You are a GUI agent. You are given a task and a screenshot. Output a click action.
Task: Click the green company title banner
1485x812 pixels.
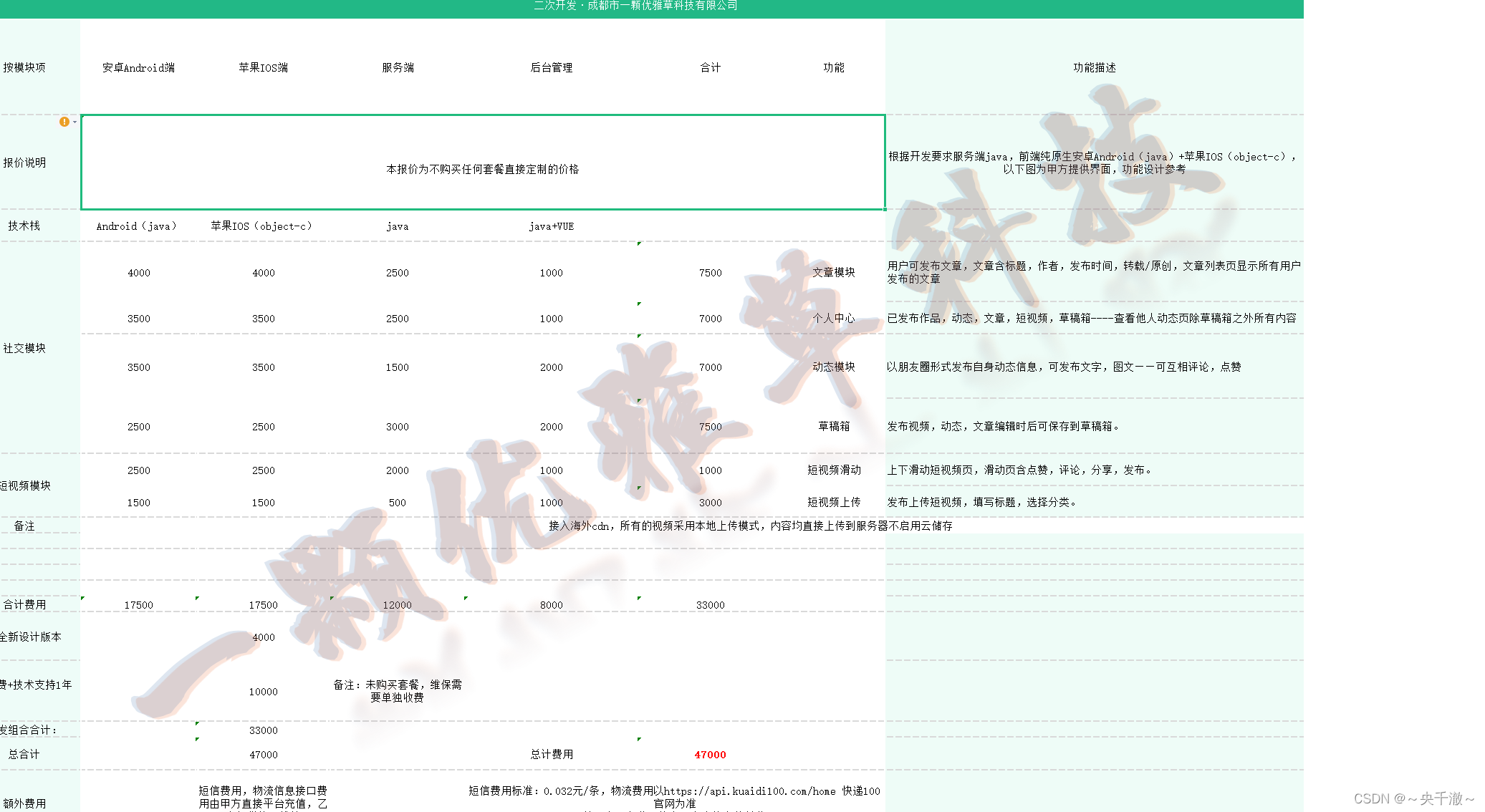tap(635, 6)
